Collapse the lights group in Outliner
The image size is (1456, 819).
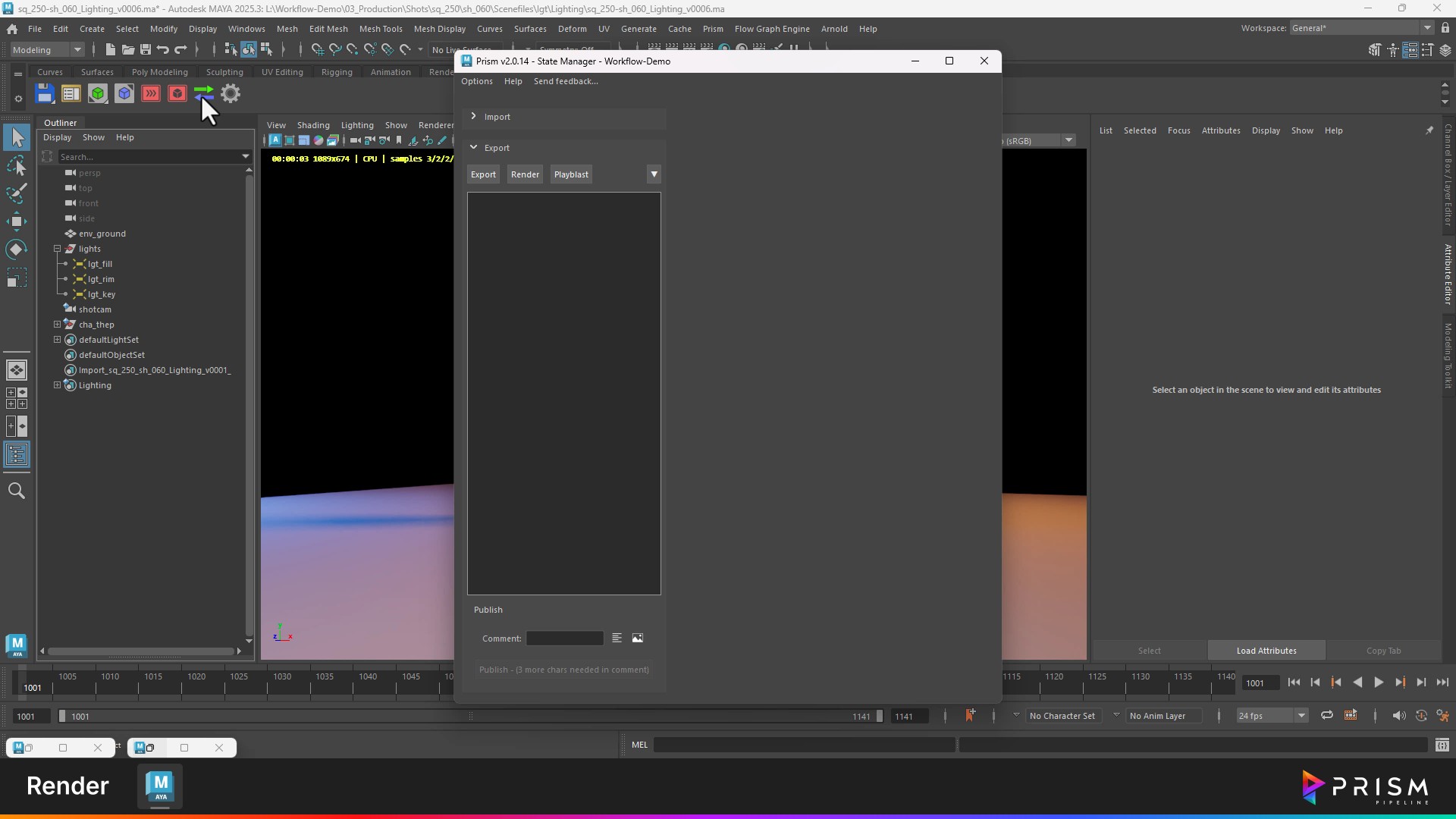[x=57, y=249]
